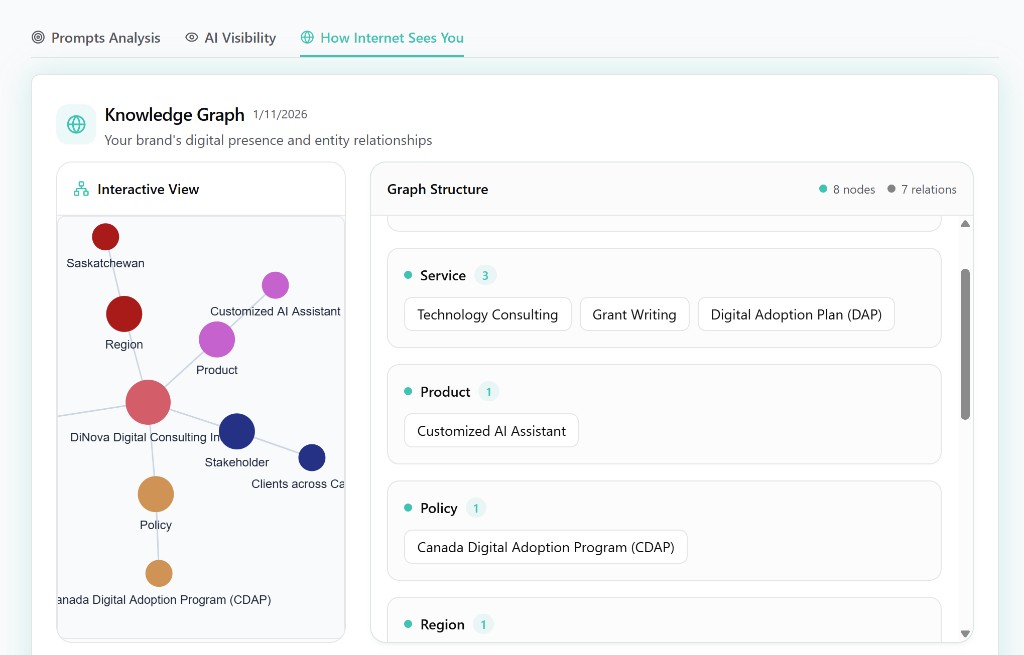Select the Stakeholder node in the graph
The image size is (1024, 655).
tap(237, 431)
